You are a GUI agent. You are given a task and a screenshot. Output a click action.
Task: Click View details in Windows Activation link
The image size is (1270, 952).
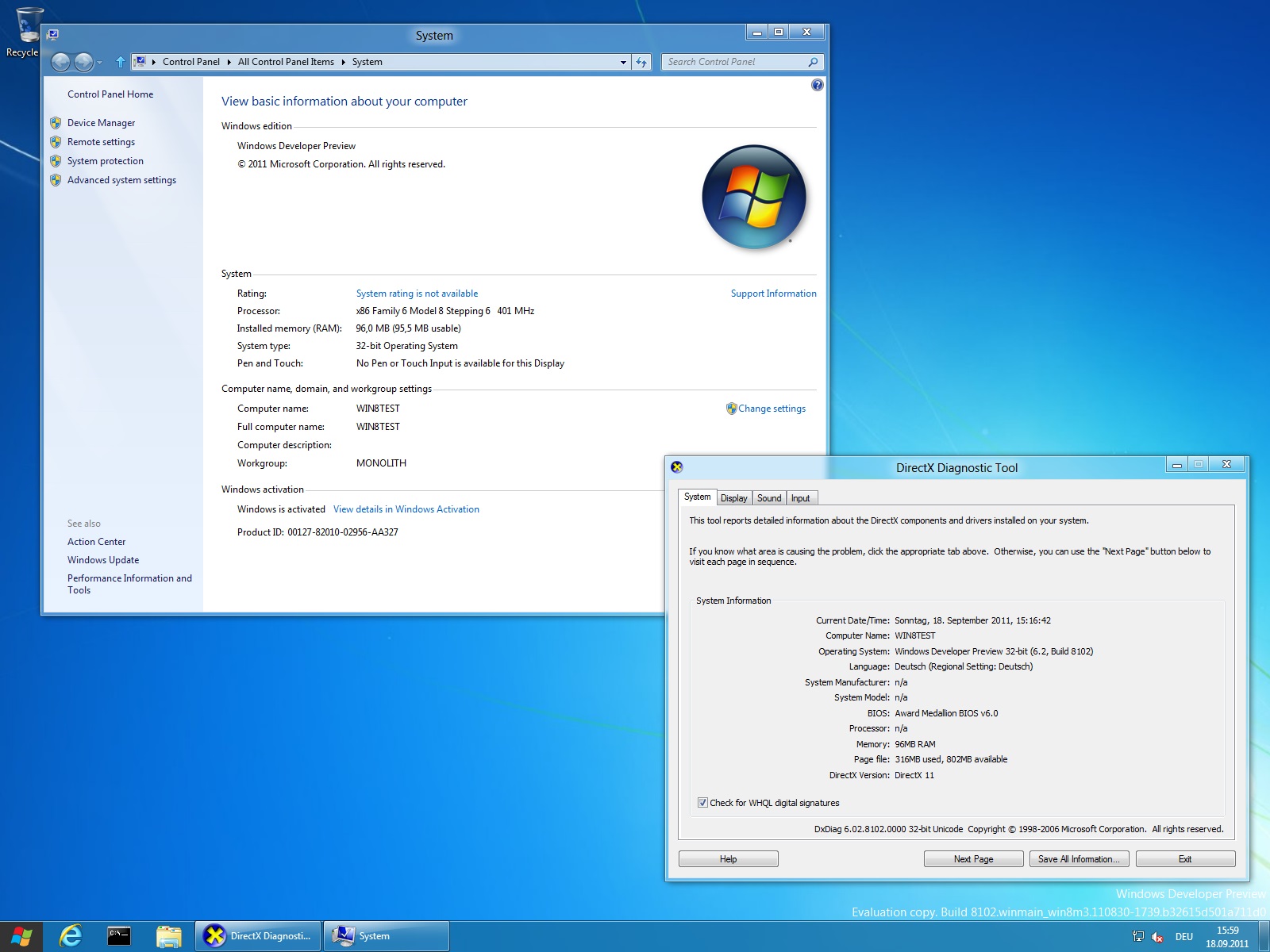(x=406, y=509)
